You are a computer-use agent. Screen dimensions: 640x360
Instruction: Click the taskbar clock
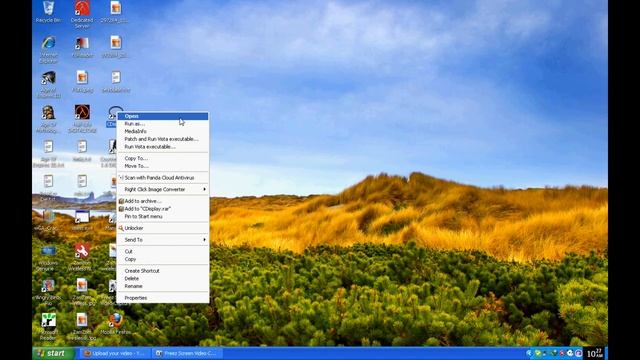click(x=595, y=353)
